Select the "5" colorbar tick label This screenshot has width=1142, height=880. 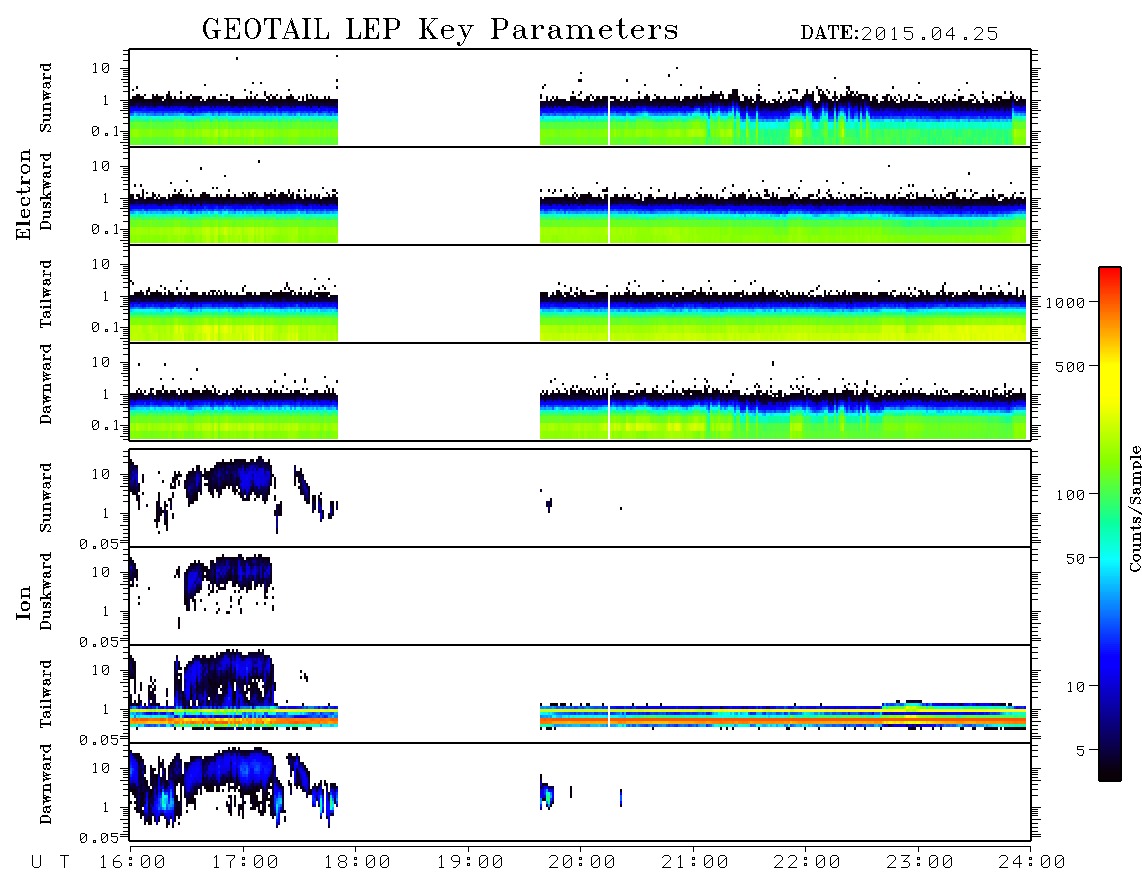(x=1080, y=750)
